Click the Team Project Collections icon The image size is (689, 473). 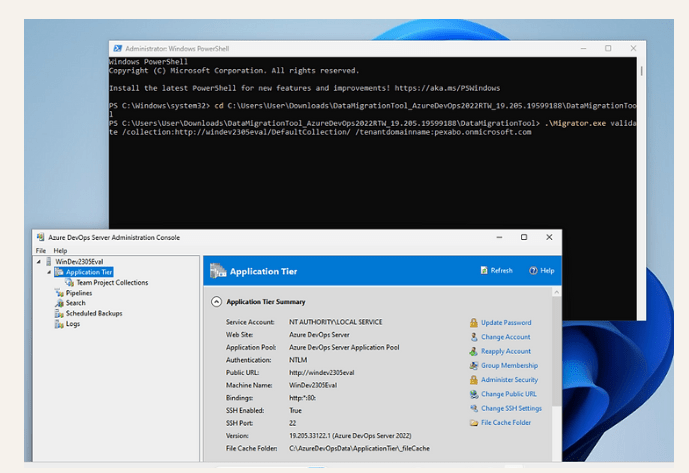tap(70, 283)
